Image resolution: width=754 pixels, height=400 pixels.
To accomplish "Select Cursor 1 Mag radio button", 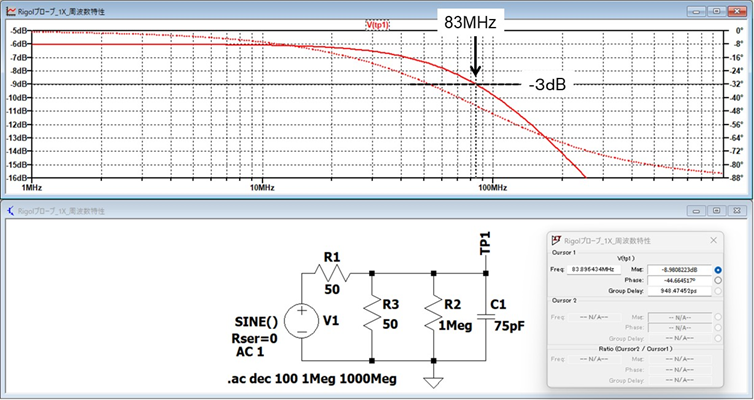I will (718, 270).
